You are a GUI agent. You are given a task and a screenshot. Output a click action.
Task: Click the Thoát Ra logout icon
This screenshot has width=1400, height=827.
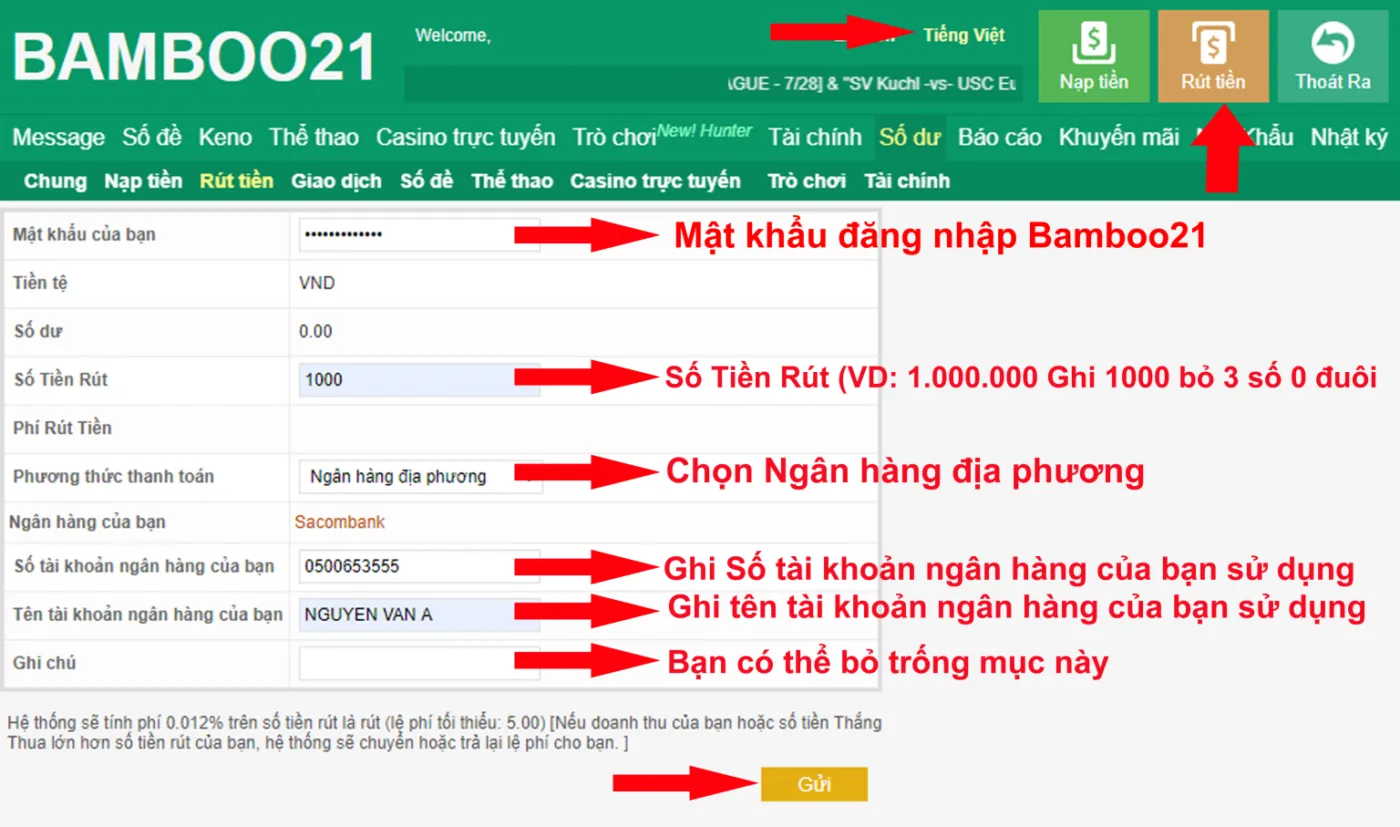pos(1332,56)
